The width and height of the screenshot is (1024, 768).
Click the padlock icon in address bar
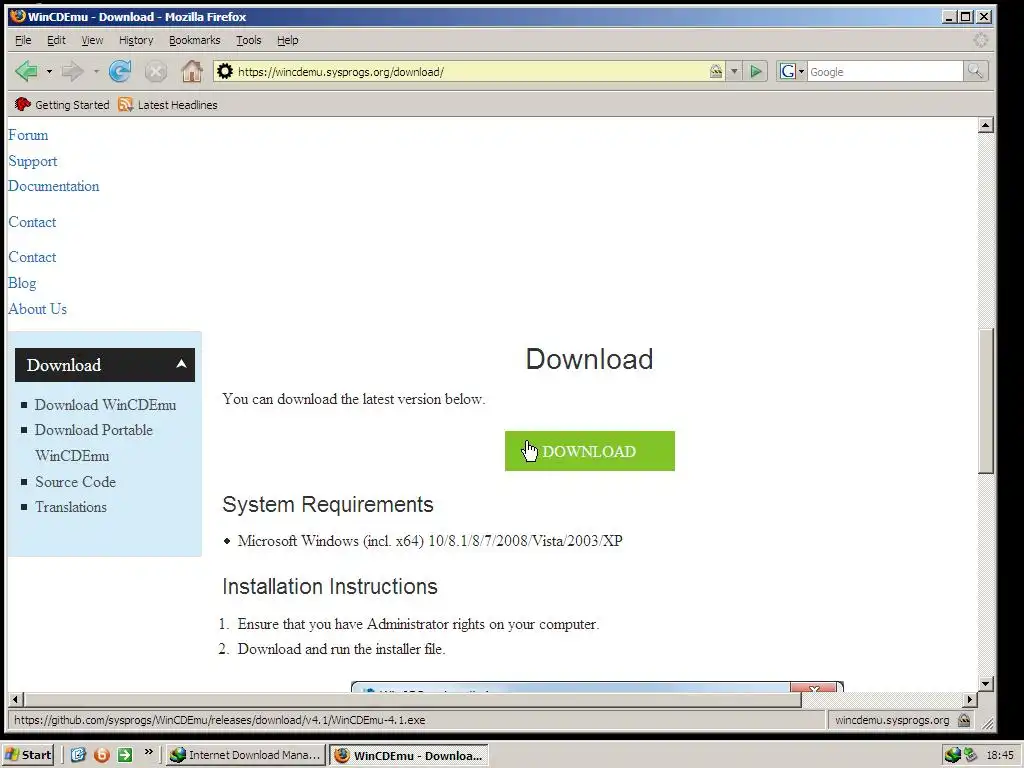(x=716, y=71)
